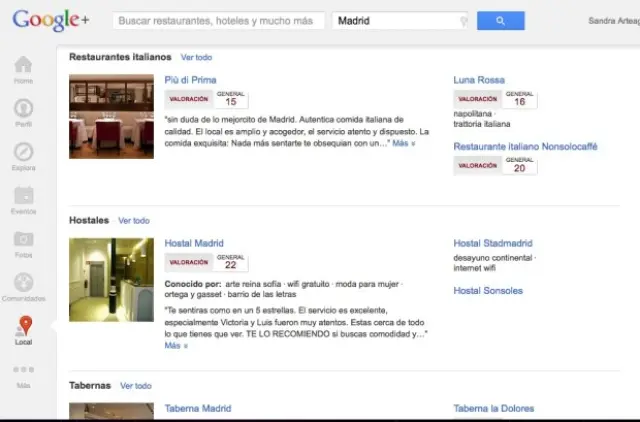The height and width of the screenshot is (422, 640).
Task: Open the Luna Rossa restaurant link
Action: click(x=479, y=80)
